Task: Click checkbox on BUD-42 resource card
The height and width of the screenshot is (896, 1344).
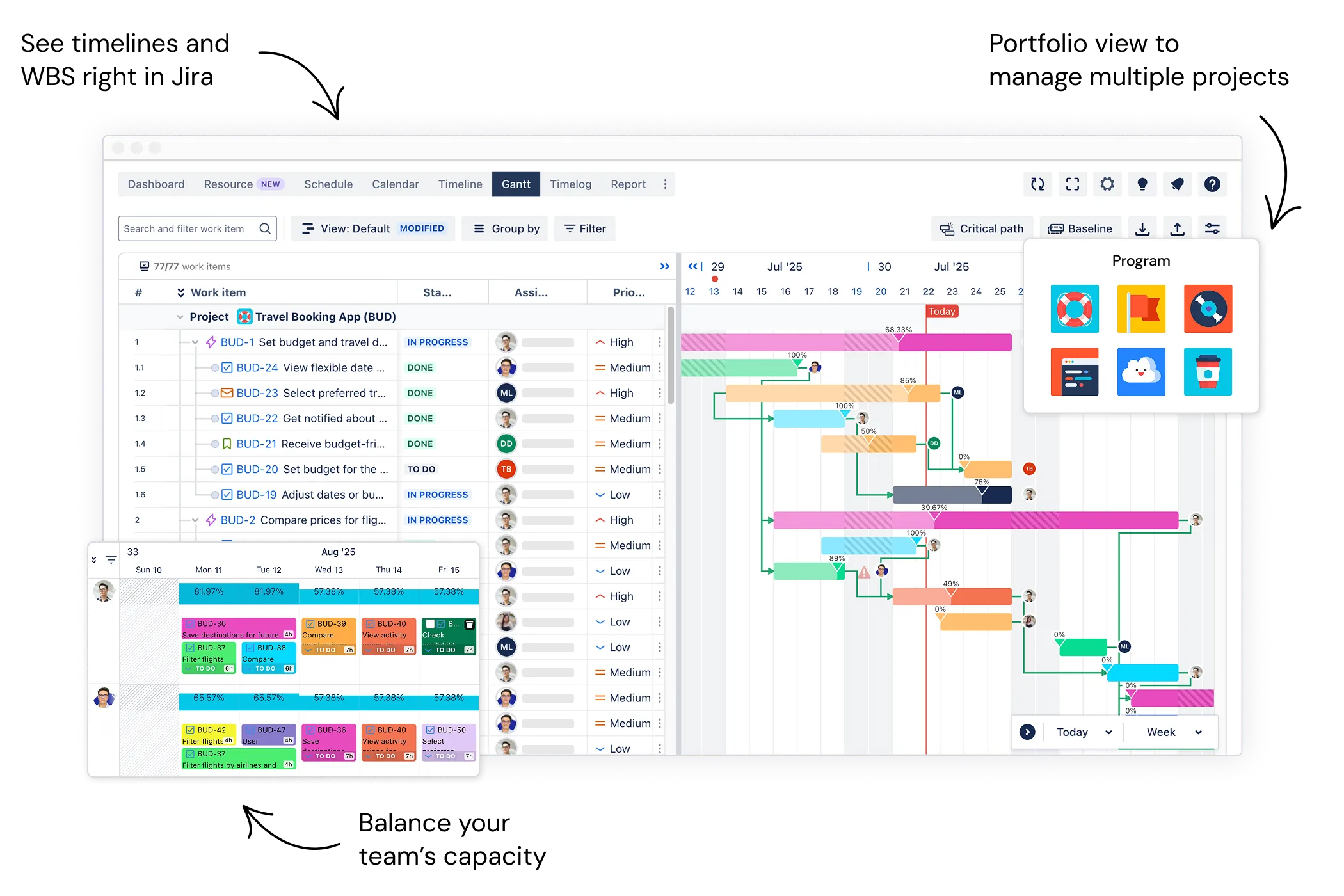Action: point(190,730)
